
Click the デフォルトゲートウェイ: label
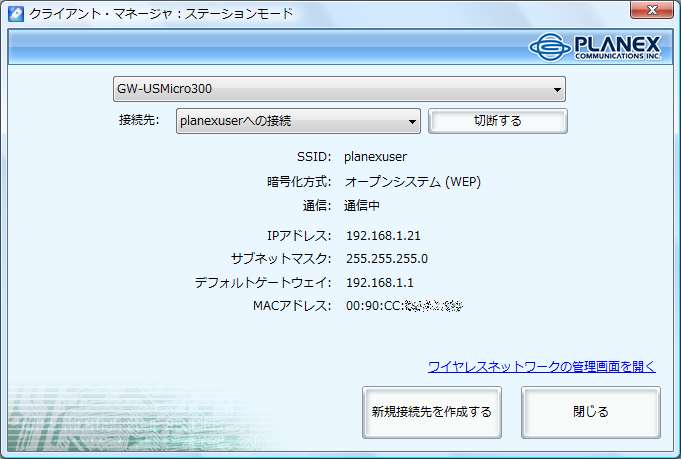point(263,283)
